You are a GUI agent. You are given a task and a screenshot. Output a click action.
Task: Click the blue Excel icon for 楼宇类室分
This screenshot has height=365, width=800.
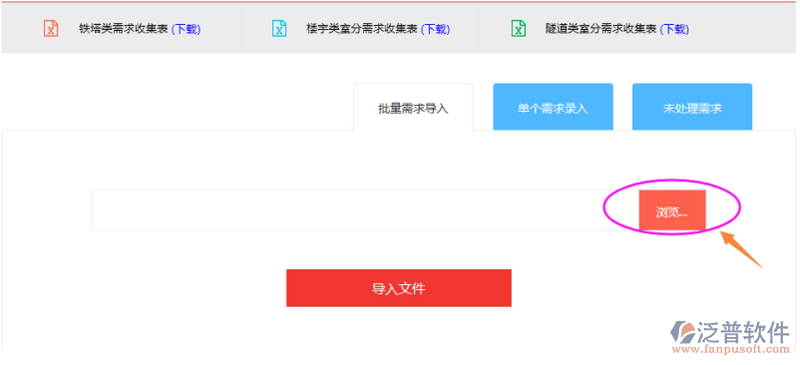tap(279, 28)
